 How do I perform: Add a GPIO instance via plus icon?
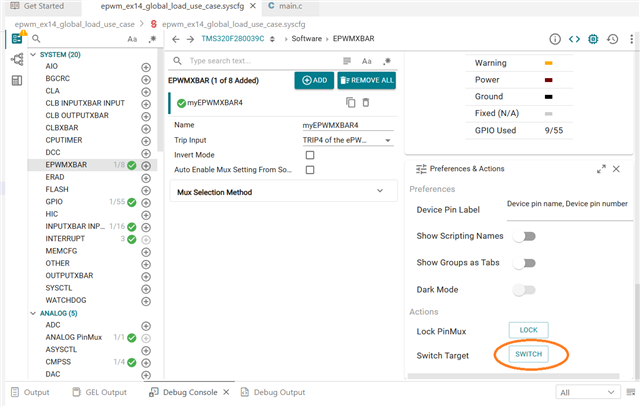tap(146, 203)
